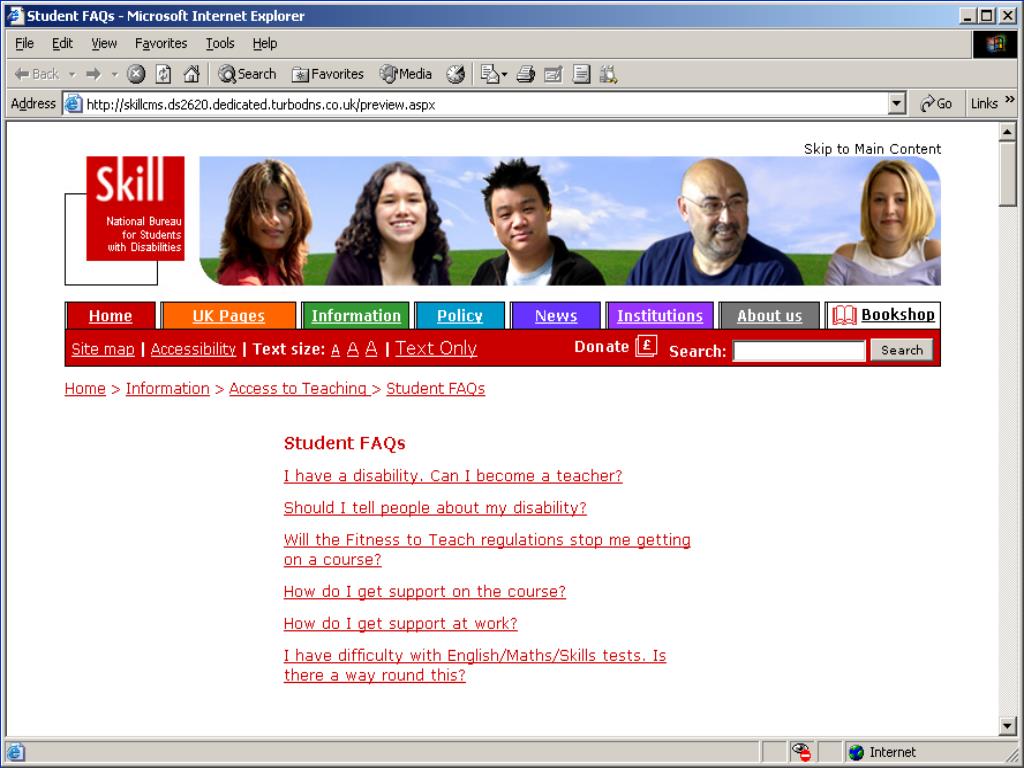Screen dimensions: 1024x768
Task: Select the Institutions navigation tab
Action: click(660, 315)
